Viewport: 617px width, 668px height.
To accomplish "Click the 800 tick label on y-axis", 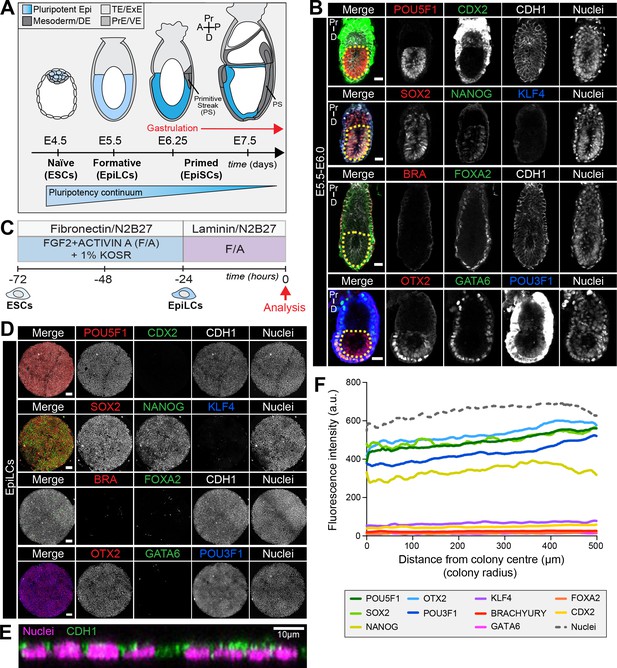I will [354, 382].
